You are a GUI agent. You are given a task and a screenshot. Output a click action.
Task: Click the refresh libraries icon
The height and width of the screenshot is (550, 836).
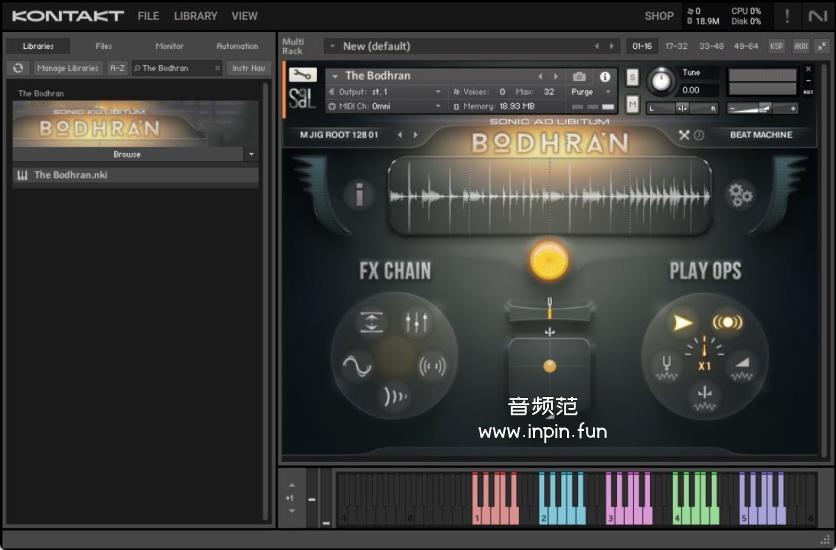18,68
